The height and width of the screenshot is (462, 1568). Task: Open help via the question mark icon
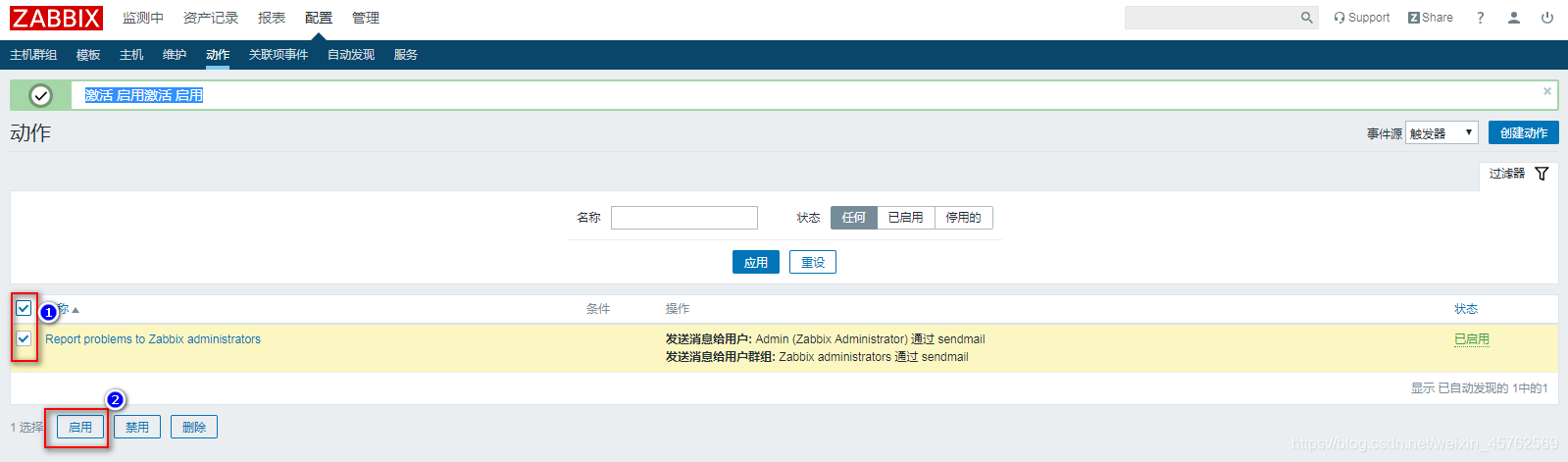[1481, 18]
